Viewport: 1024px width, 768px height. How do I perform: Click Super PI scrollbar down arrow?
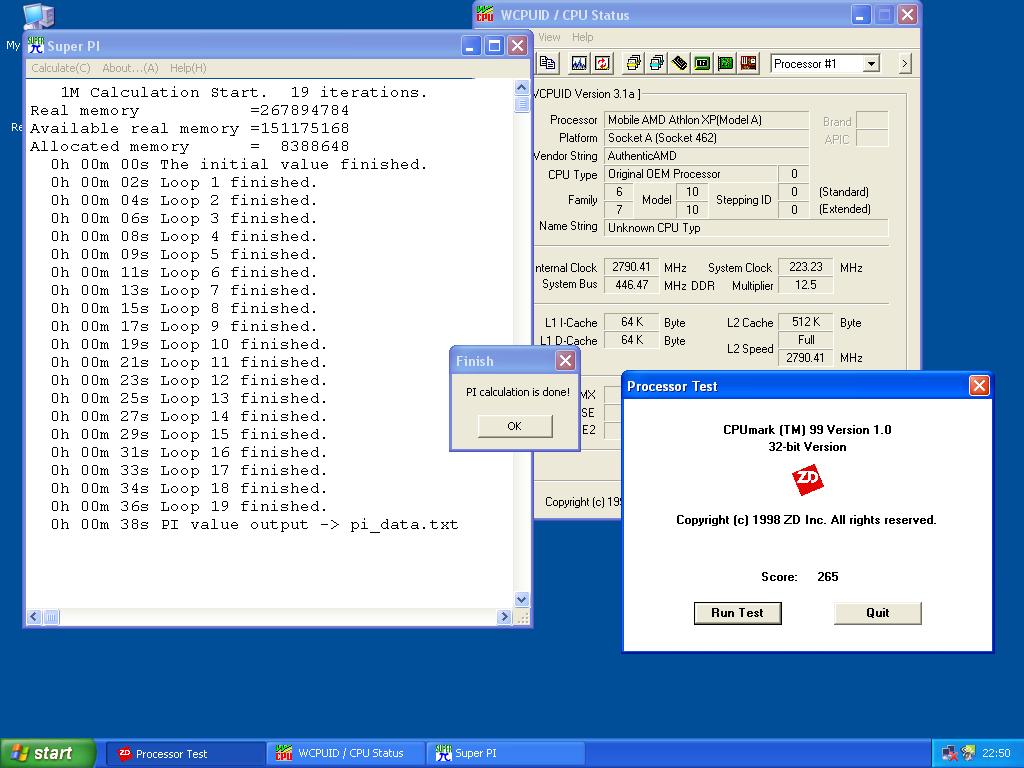coord(521,599)
